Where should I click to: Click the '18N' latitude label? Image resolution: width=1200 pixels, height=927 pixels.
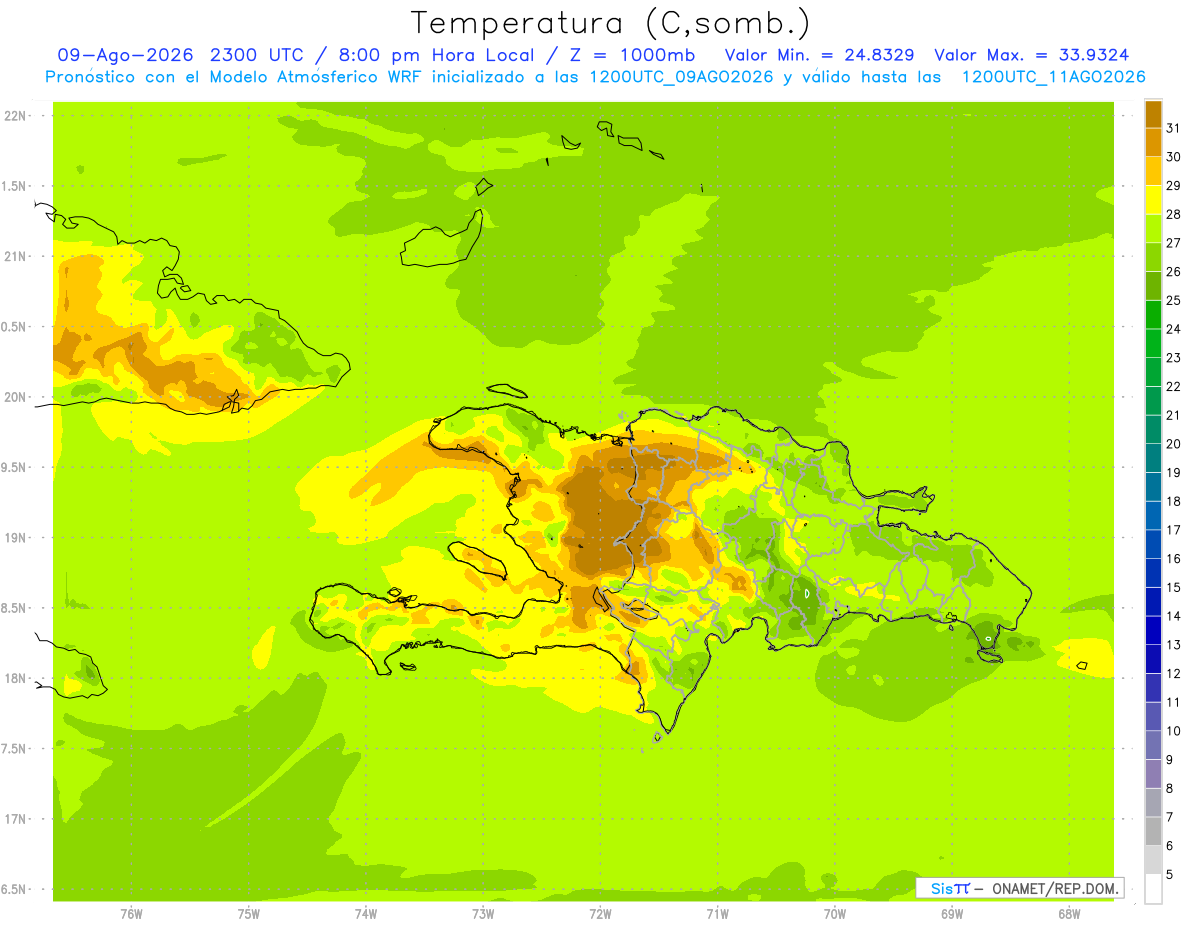click(15, 678)
